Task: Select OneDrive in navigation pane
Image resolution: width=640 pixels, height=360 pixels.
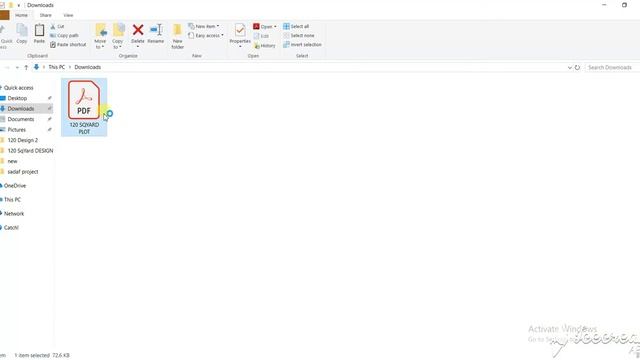Action: [15, 186]
